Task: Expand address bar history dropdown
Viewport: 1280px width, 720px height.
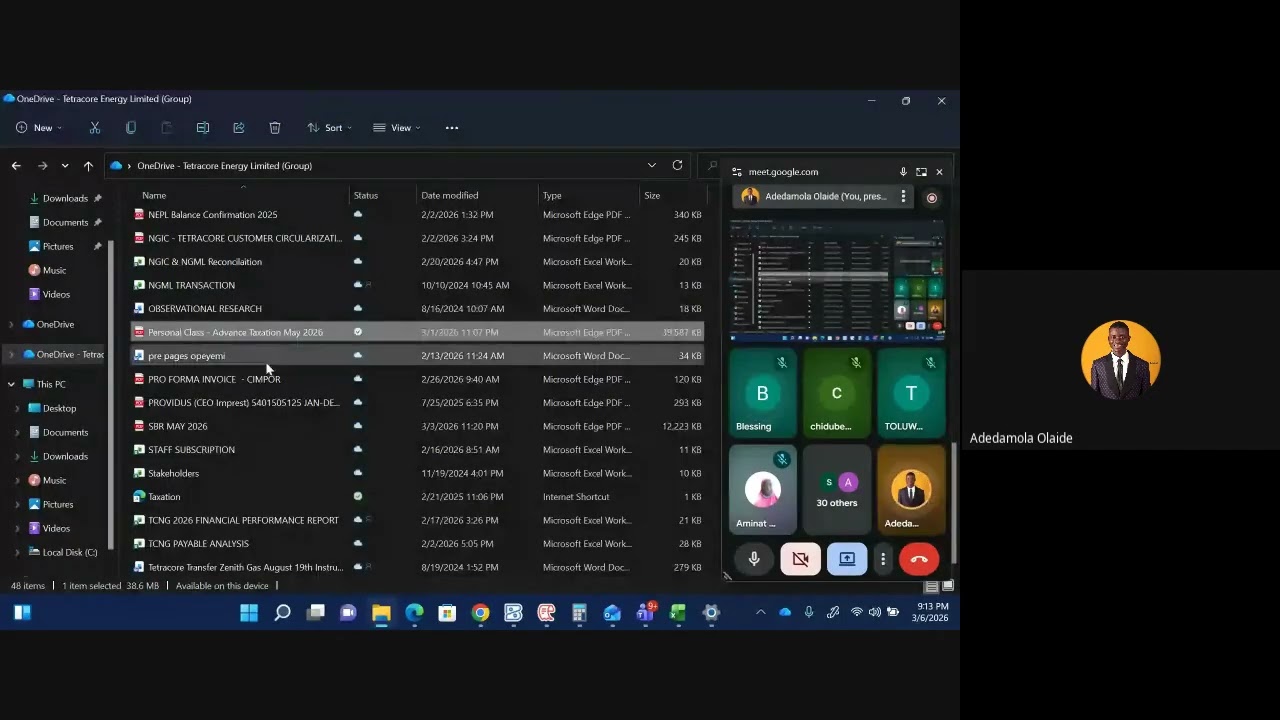Action: click(652, 165)
